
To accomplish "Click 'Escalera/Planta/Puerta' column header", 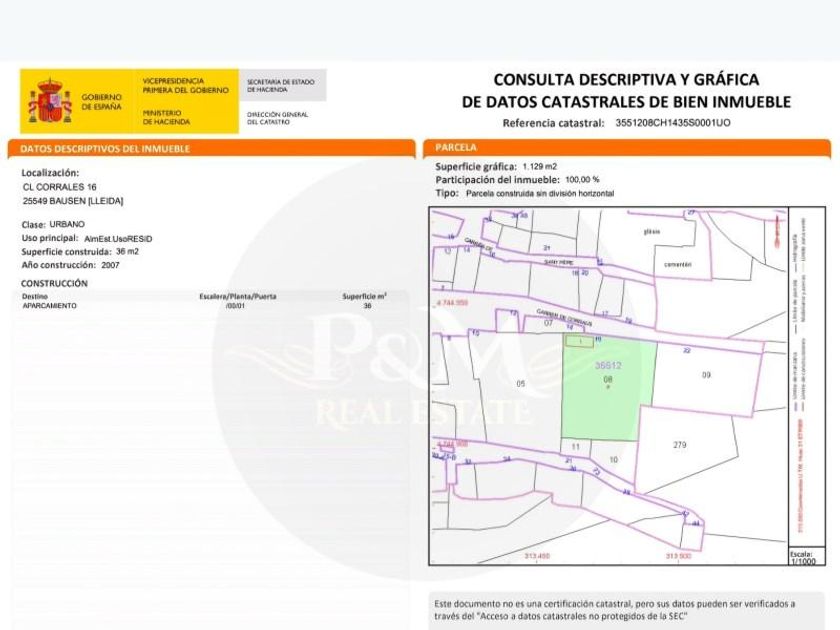I will (x=238, y=296).
